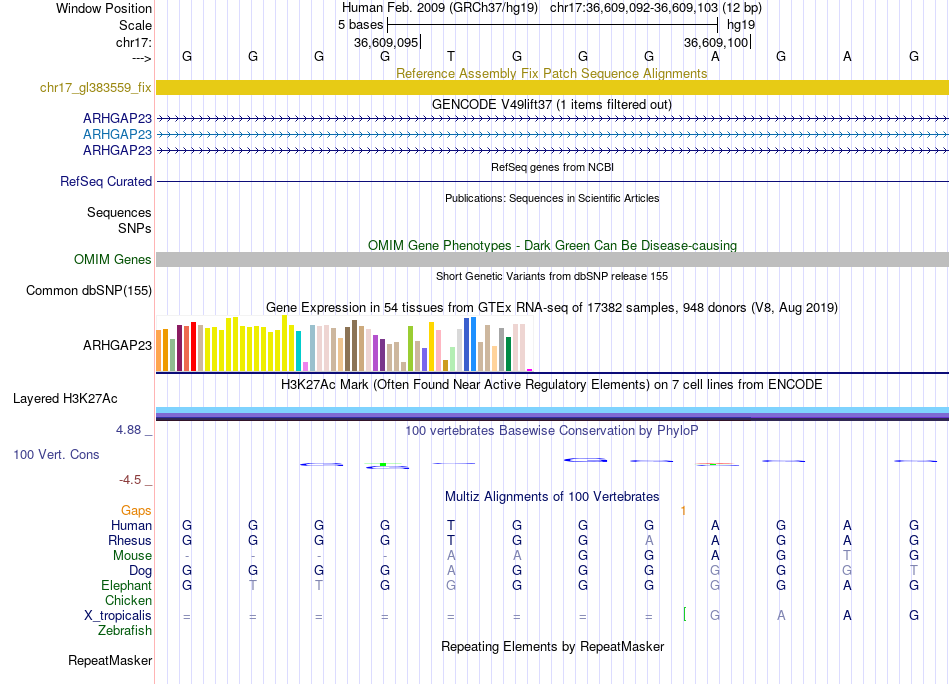Click the chr17:36,609,092-36,609,103 (12 bp) text
This screenshot has width=950, height=684.
point(656,8)
